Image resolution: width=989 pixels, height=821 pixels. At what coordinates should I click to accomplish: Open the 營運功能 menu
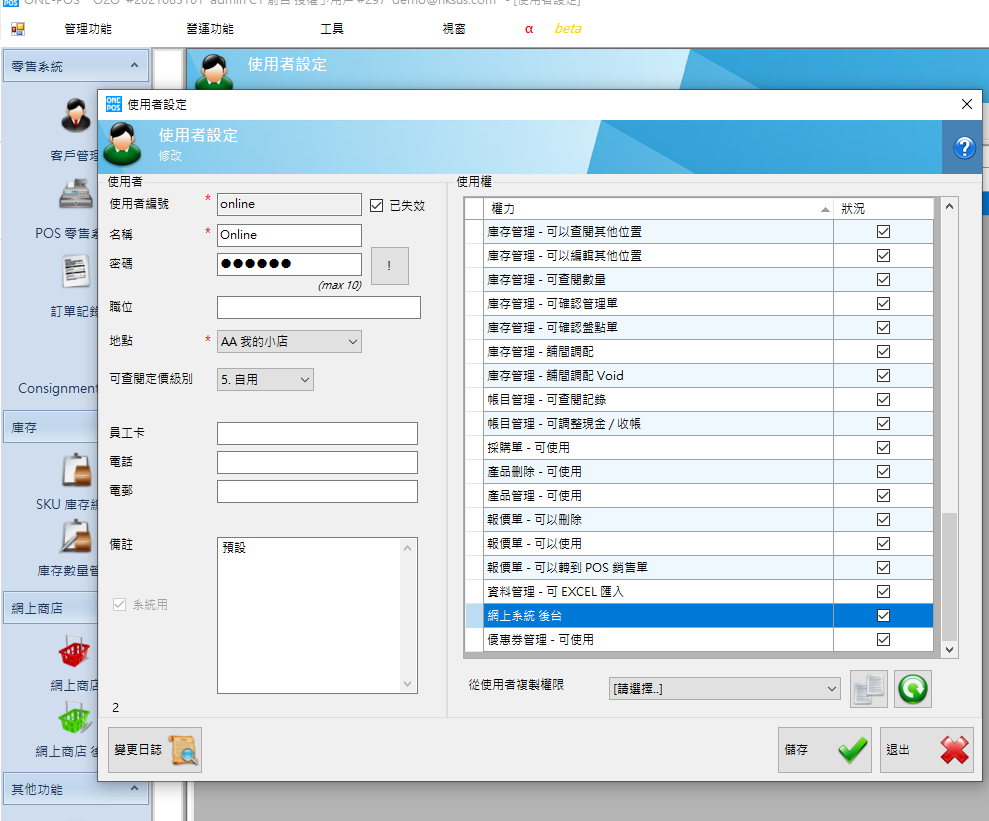(209, 29)
